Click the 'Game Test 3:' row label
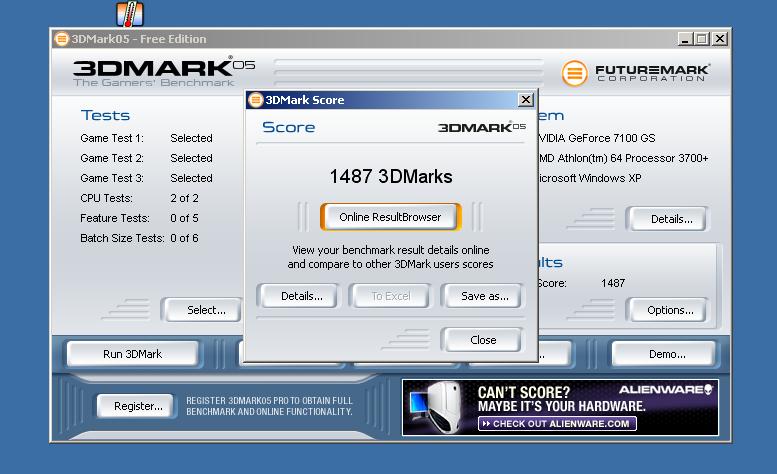The height and width of the screenshot is (474, 777). (x=112, y=178)
